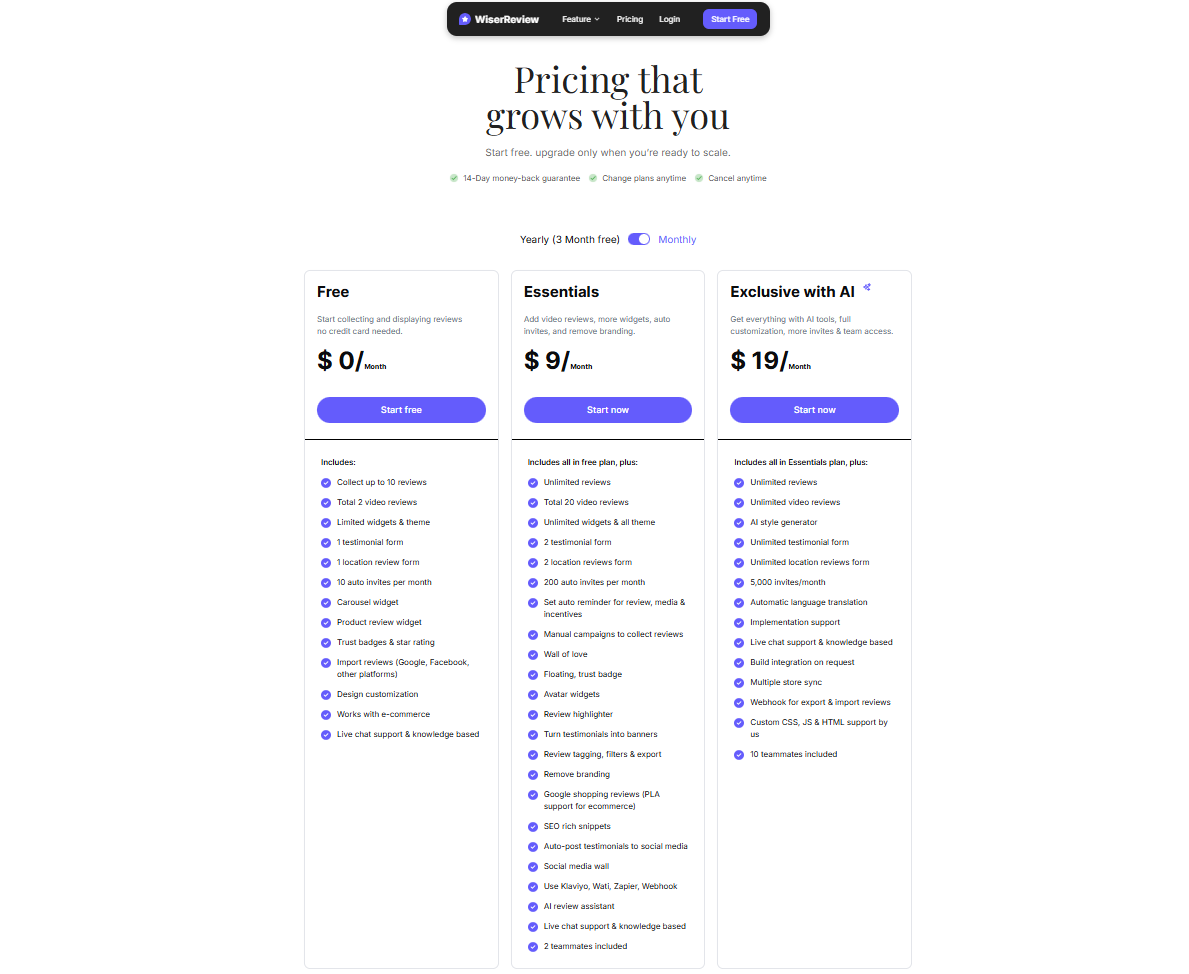Toggle billing from Yearly to Monthly
Screen dimensions: 1189x974
coord(638,239)
